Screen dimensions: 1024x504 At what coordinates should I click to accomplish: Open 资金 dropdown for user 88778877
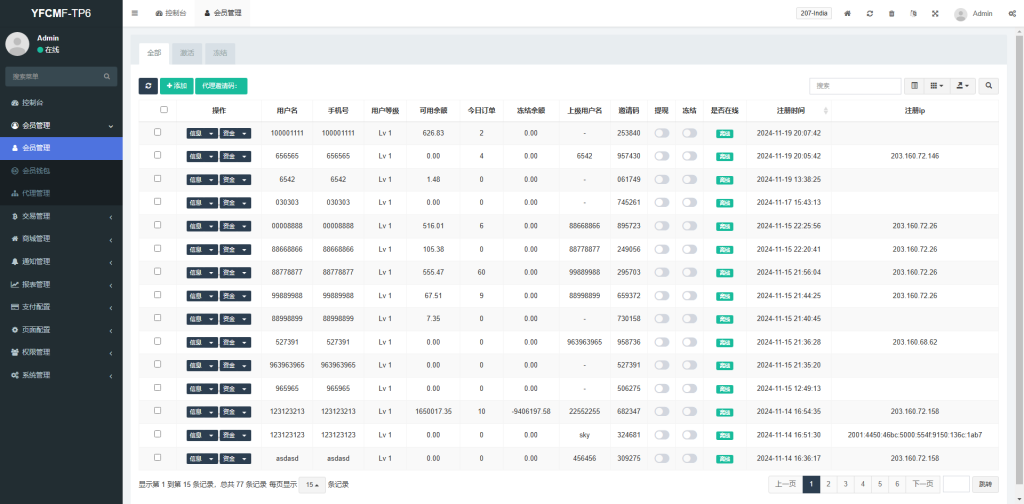tap(235, 271)
